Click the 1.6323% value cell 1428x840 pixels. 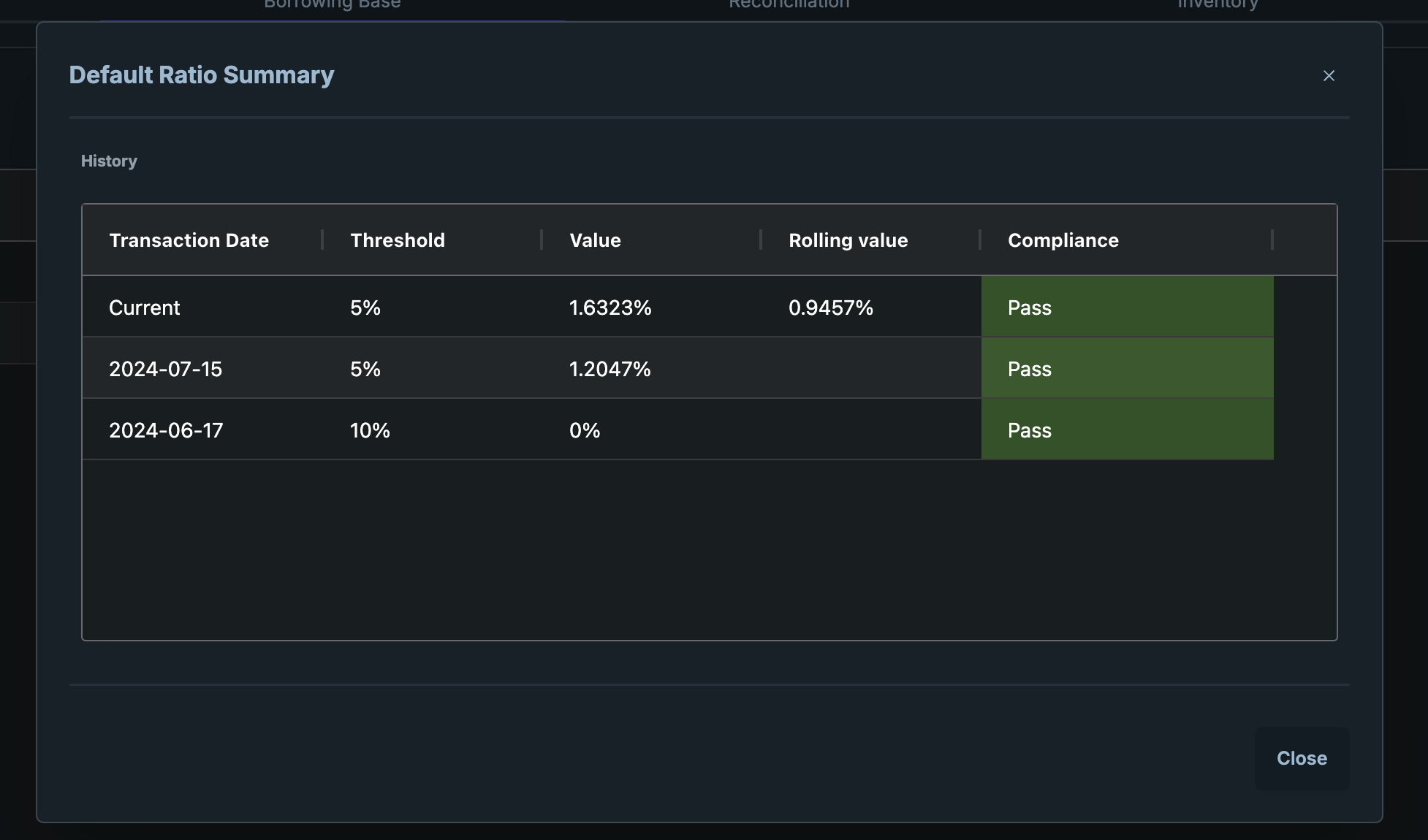tap(610, 308)
